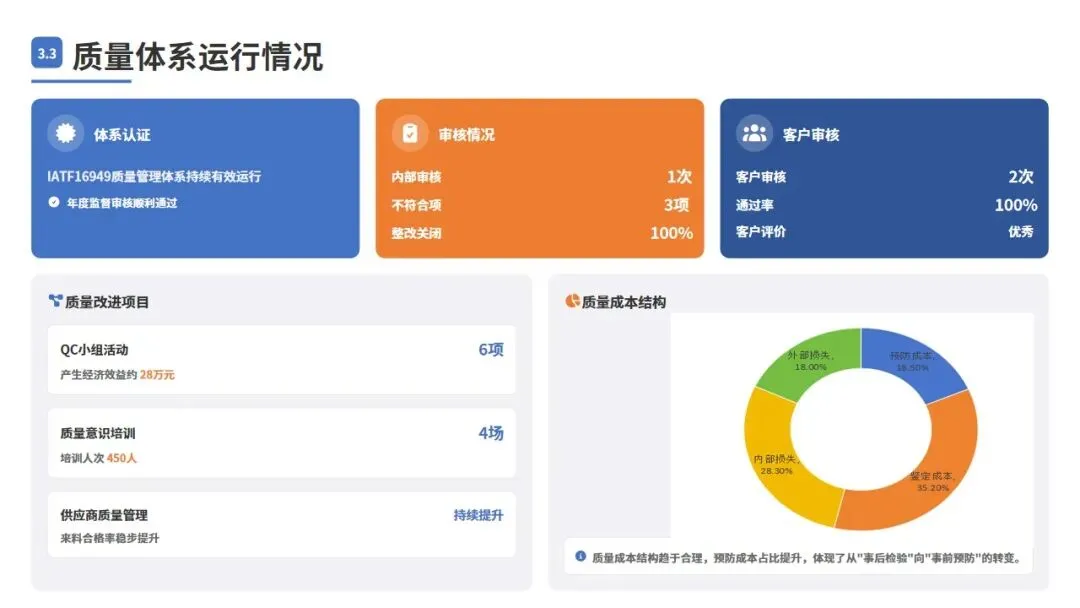Click the 外部损失 18.00% chart label

click(x=811, y=361)
